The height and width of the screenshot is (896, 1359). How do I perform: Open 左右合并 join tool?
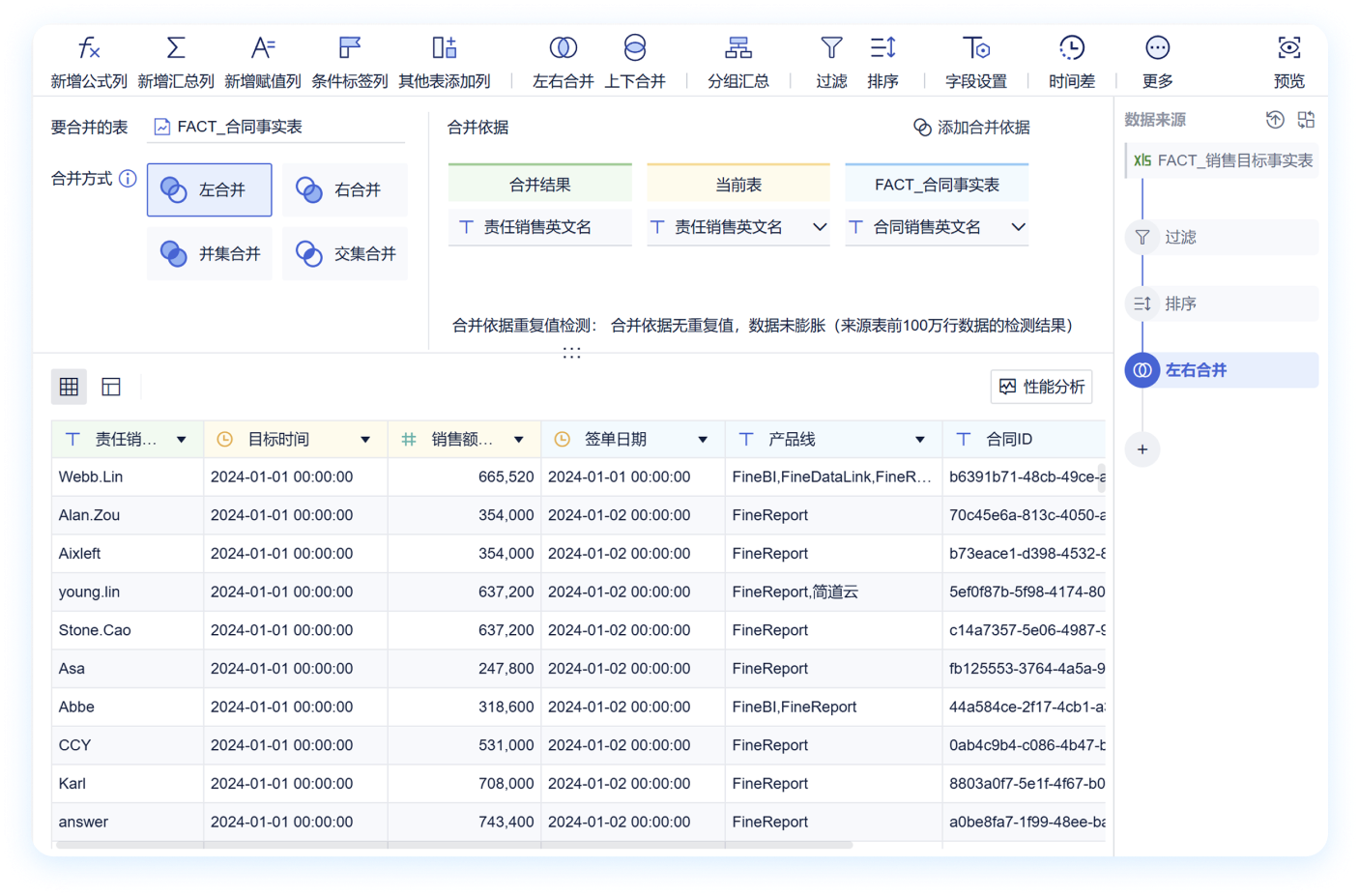tap(564, 62)
